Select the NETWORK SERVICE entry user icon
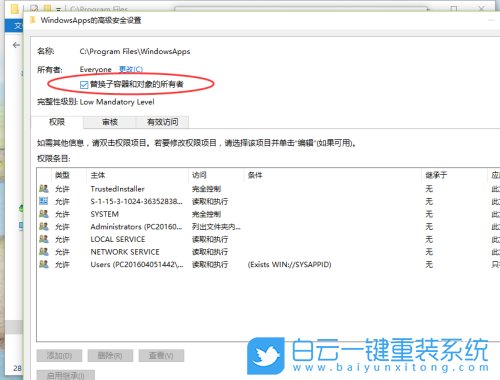Image resolution: width=500 pixels, height=380 pixels. (x=44, y=252)
